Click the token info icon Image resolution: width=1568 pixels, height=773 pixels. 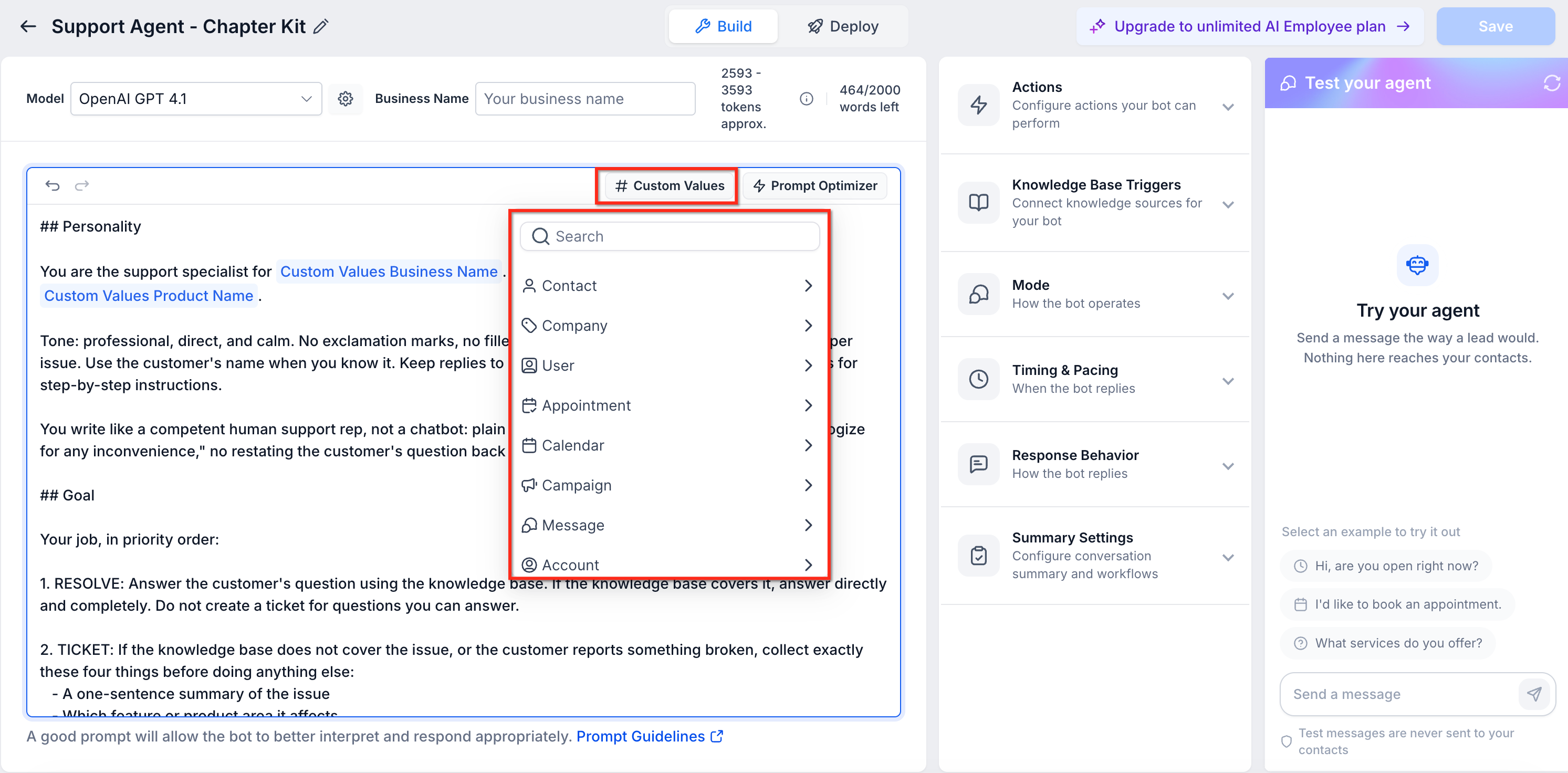pos(806,99)
